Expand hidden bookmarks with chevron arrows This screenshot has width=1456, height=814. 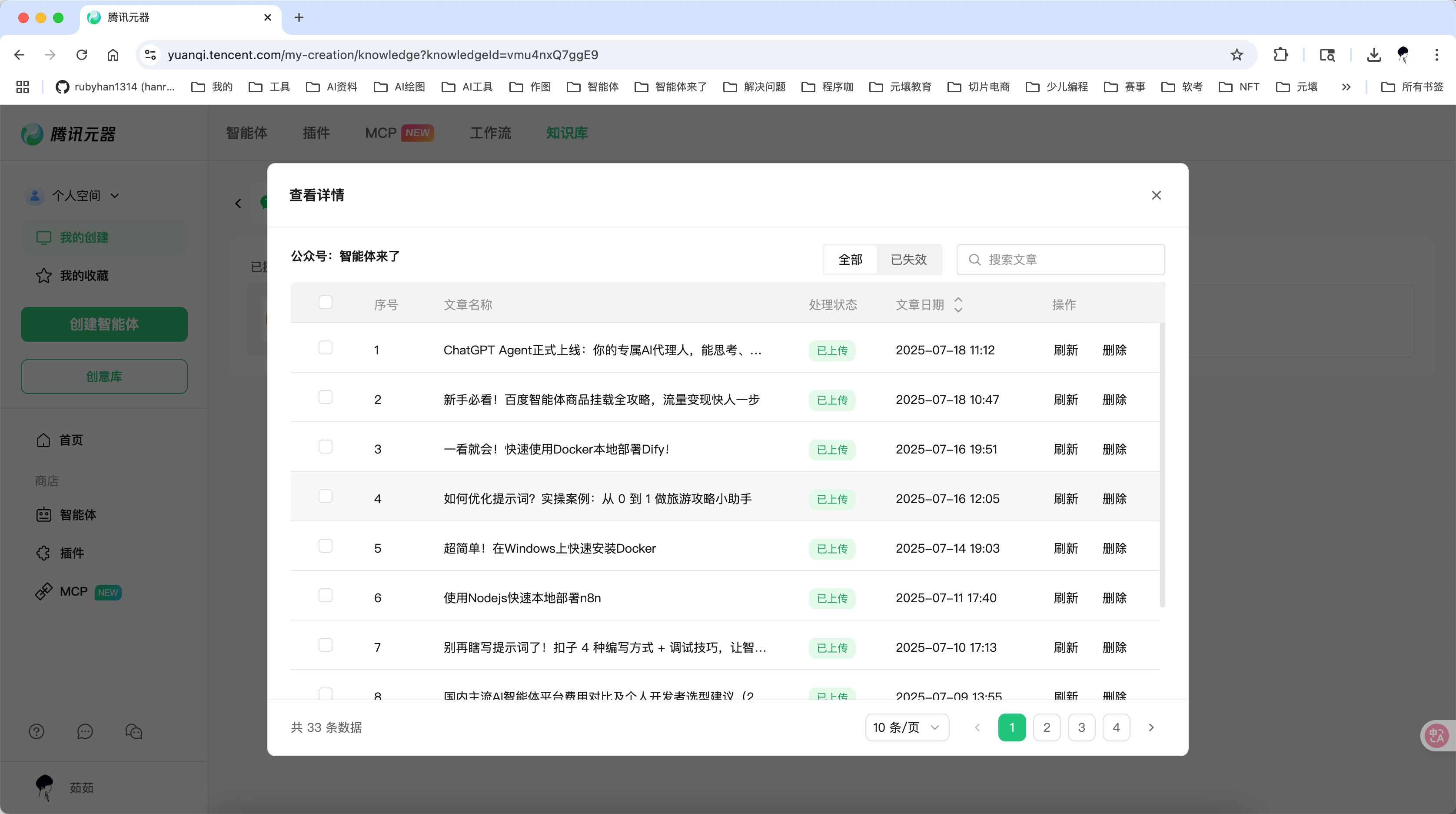point(1346,87)
